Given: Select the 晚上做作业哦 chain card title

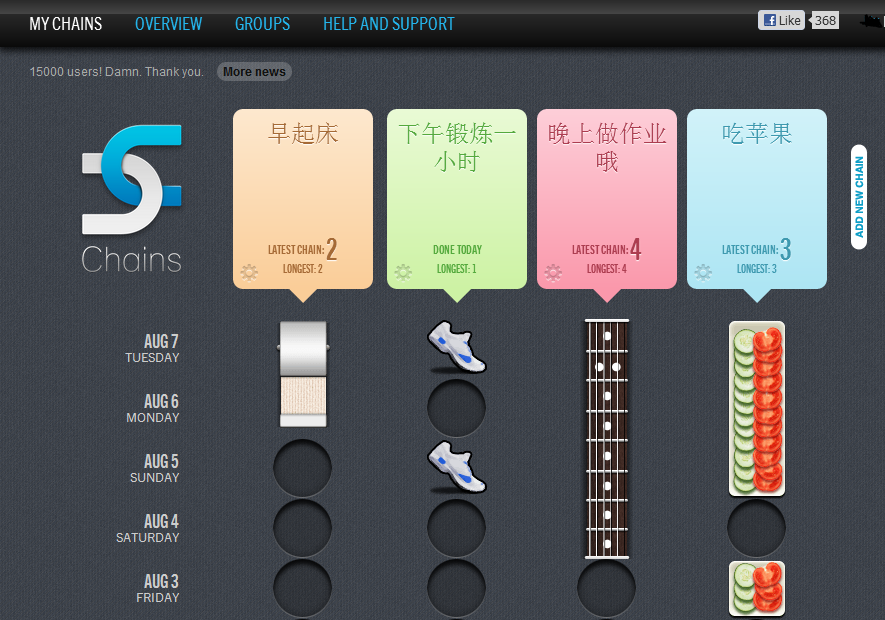Looking at the screenshot, I should (x=607, y=147).
